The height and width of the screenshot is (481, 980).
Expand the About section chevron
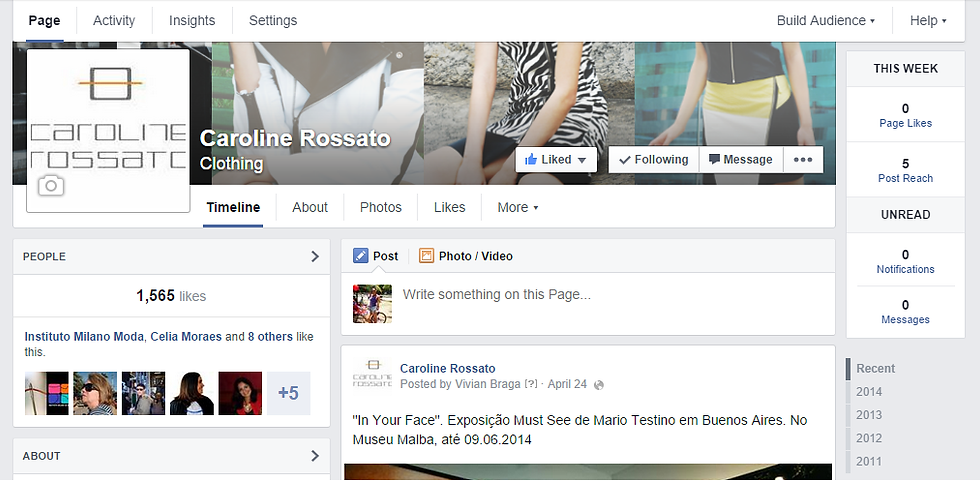pos(315,456)
